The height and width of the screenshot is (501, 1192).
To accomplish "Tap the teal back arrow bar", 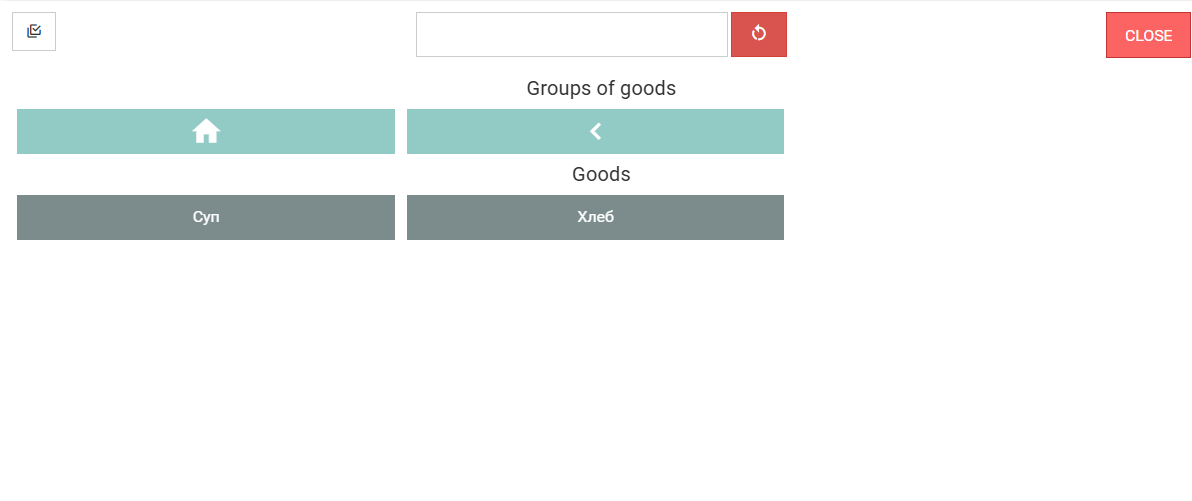I will click(595, 131).
